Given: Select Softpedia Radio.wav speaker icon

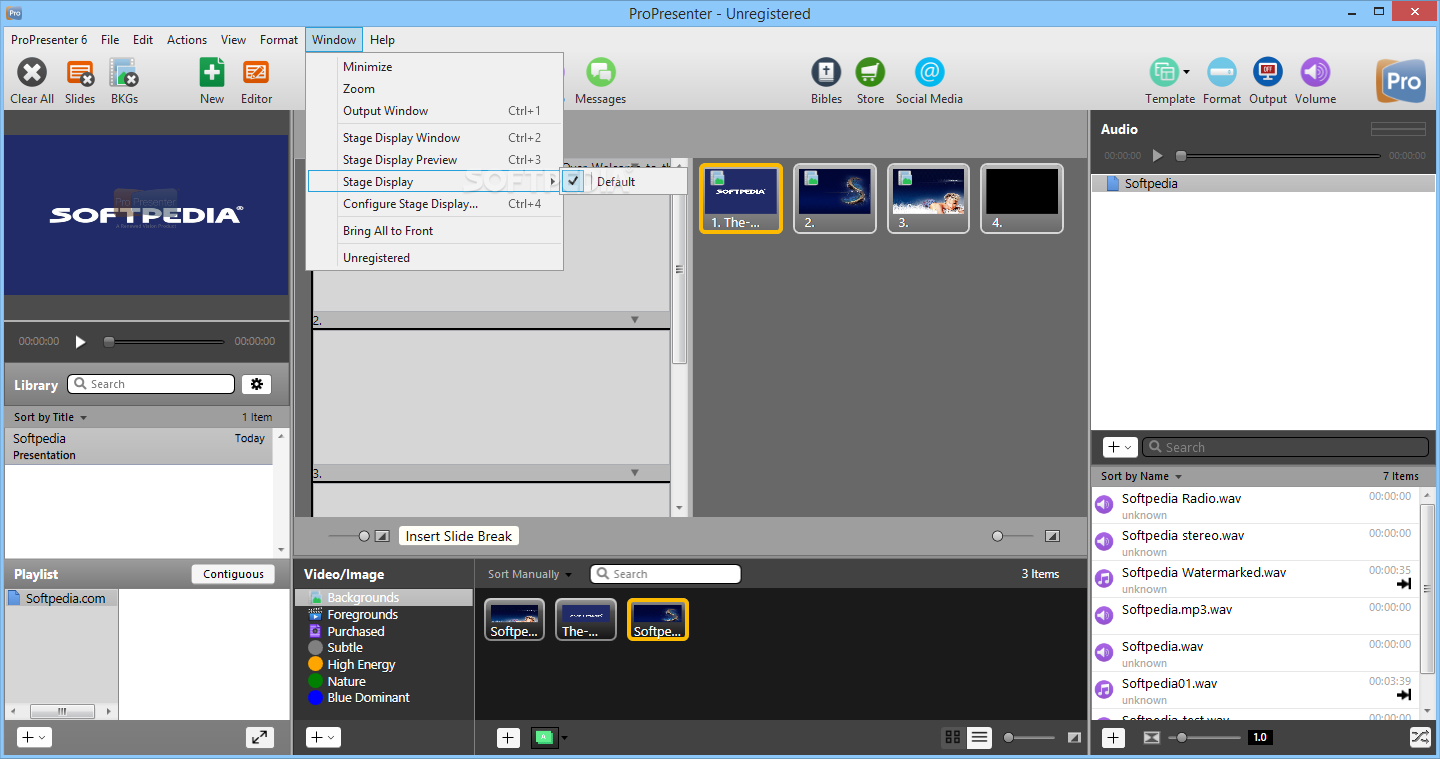Looking at the screenshot, I should 1104,504.
